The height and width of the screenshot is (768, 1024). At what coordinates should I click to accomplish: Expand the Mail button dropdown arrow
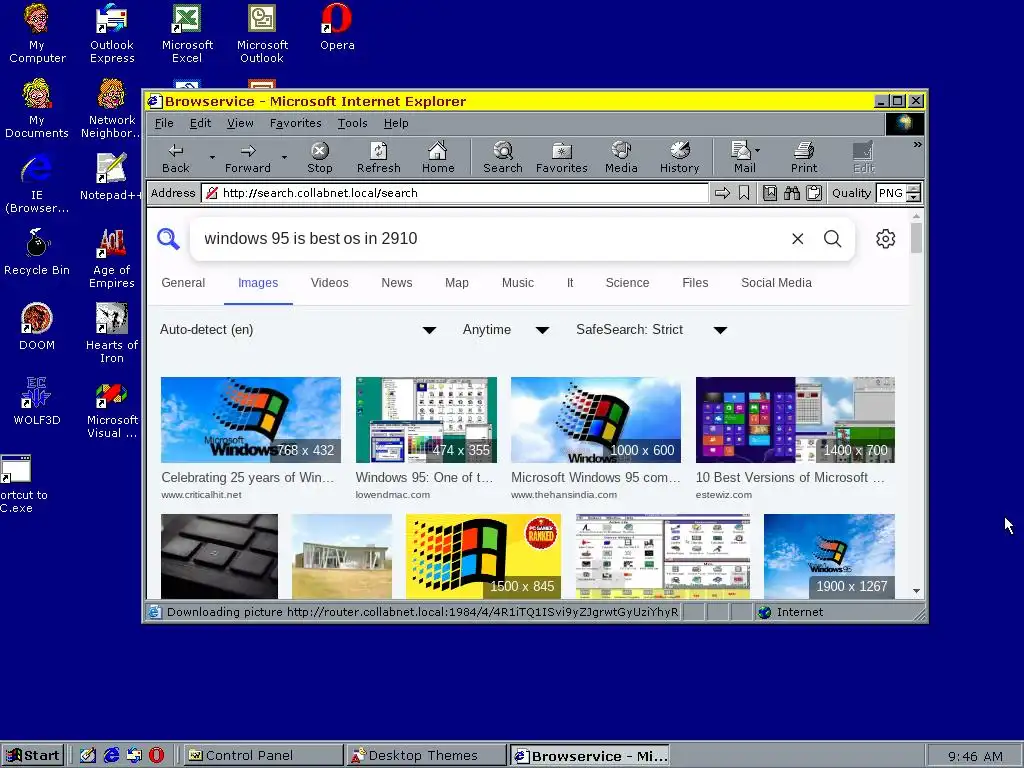(x=758, y=150)
